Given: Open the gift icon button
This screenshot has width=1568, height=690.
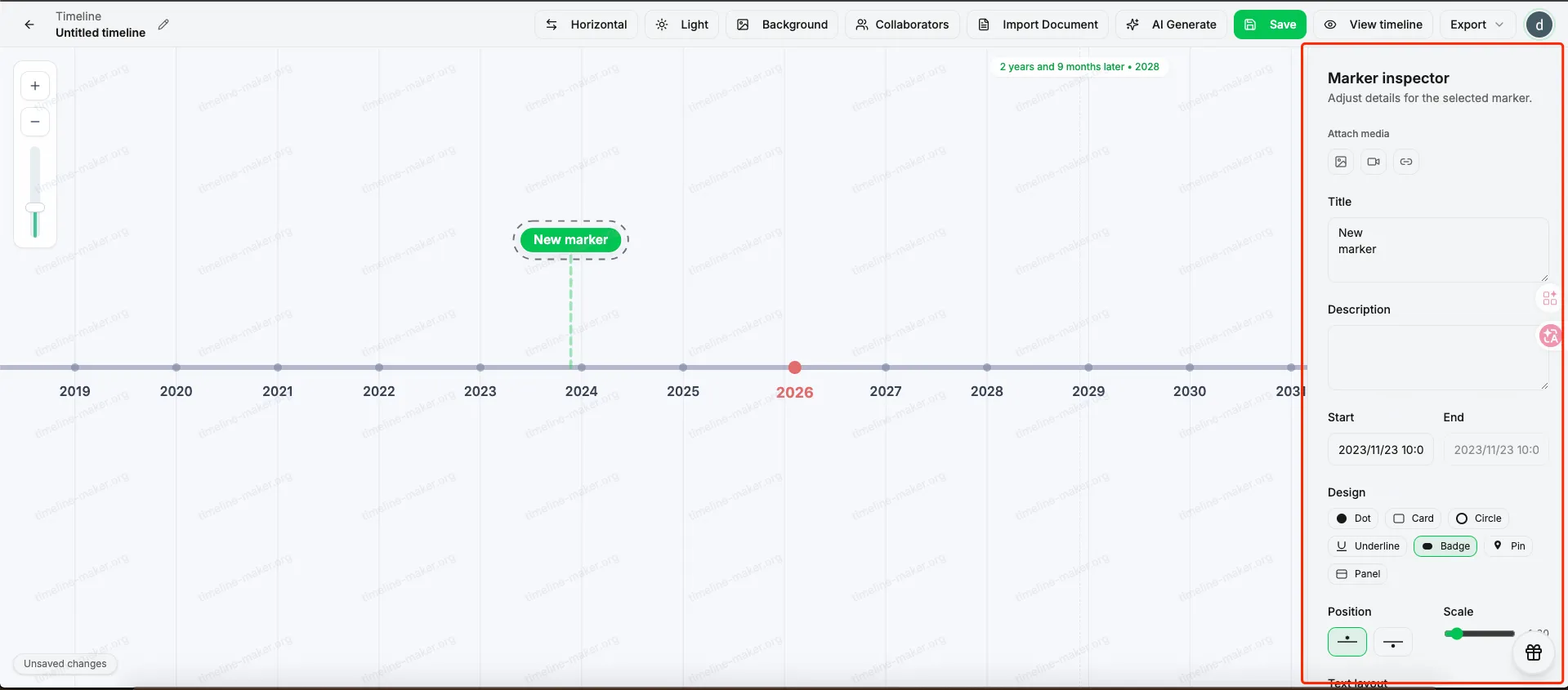Looking at the screenshot, I should [x=1534, y=652].
